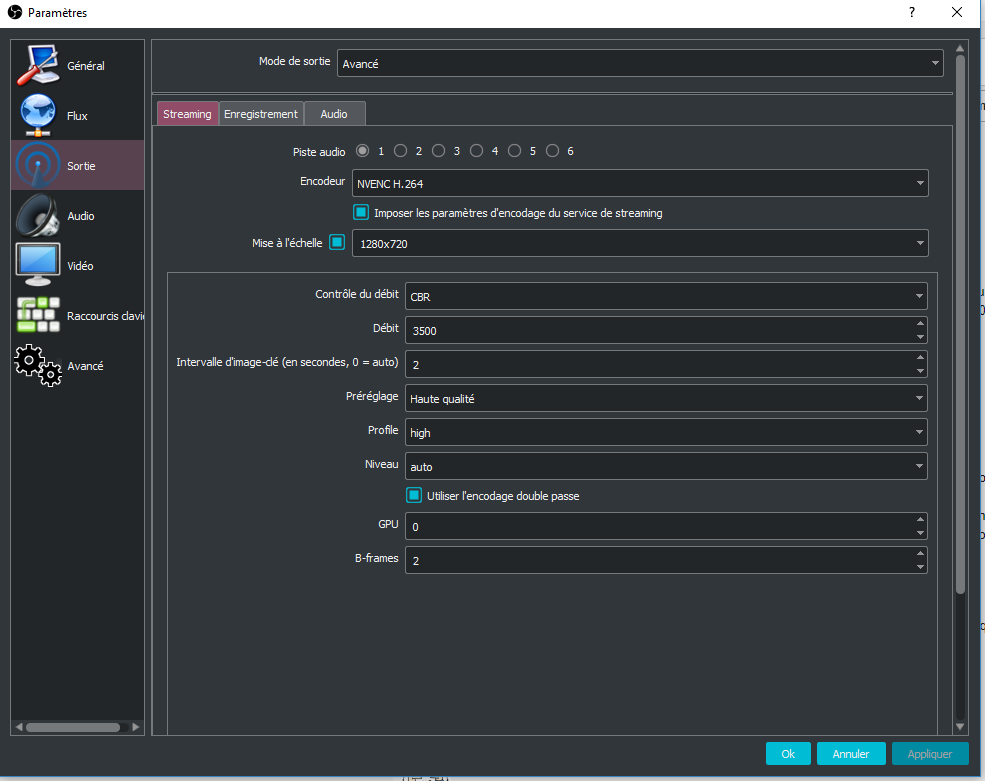985x781 pixels.
Task: Select the Vidéo monitor icon
Action: 38,265
